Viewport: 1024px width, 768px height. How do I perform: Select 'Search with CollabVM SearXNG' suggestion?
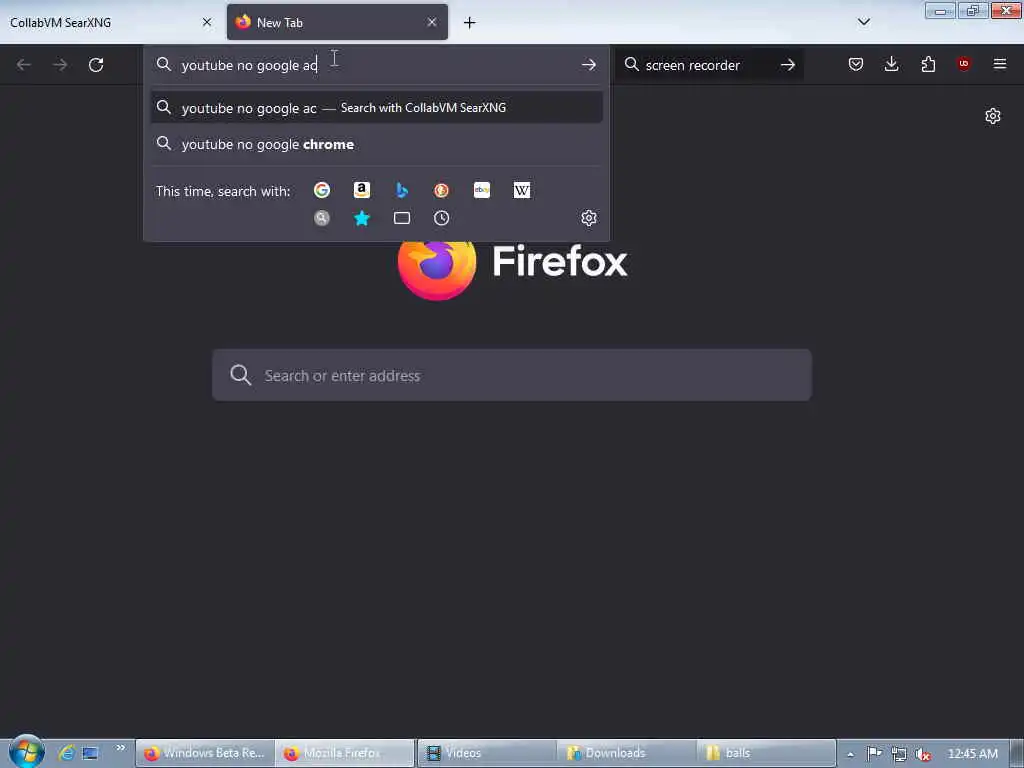coord(376,108)
